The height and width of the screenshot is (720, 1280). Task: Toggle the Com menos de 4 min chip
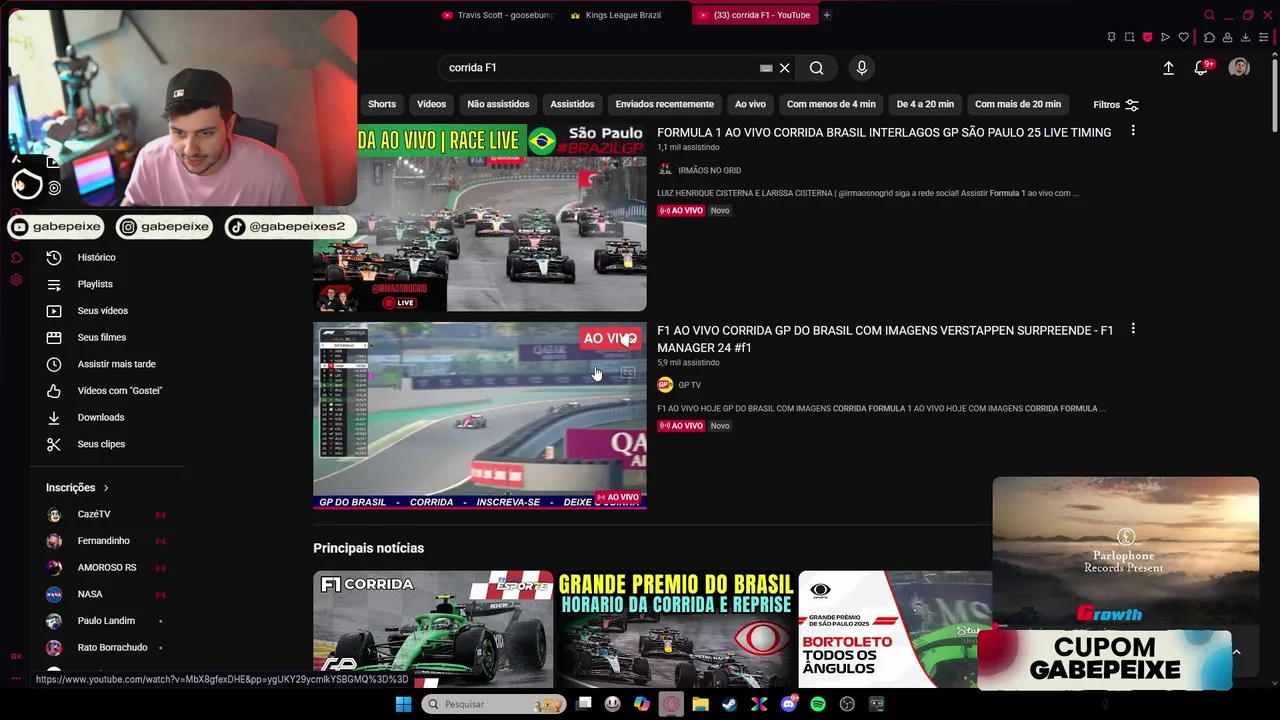[x=831, y=104]
